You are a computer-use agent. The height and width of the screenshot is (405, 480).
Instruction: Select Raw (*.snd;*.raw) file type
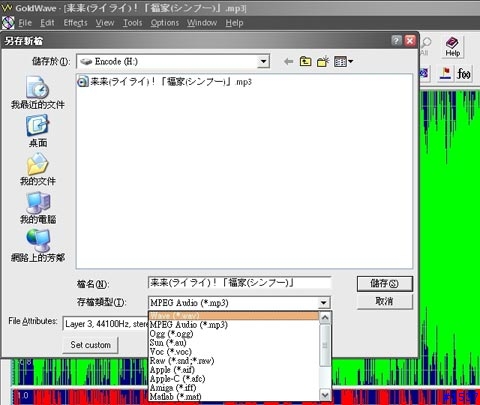click(234, 360)
